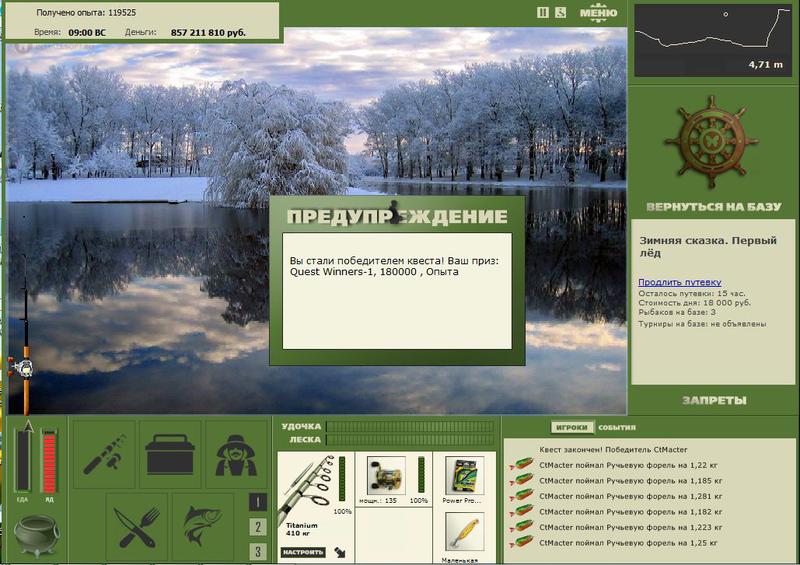Click the ship wheel return icon

click(711, 141)
